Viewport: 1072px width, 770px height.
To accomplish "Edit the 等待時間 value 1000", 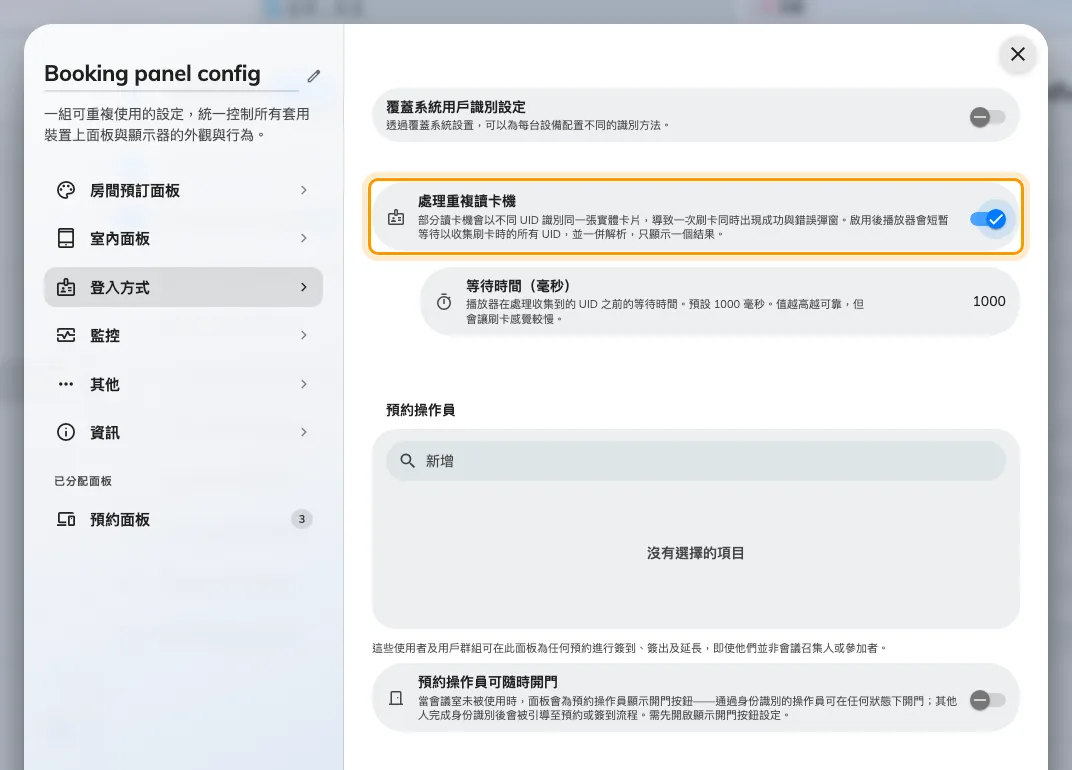I will (989, 302).
